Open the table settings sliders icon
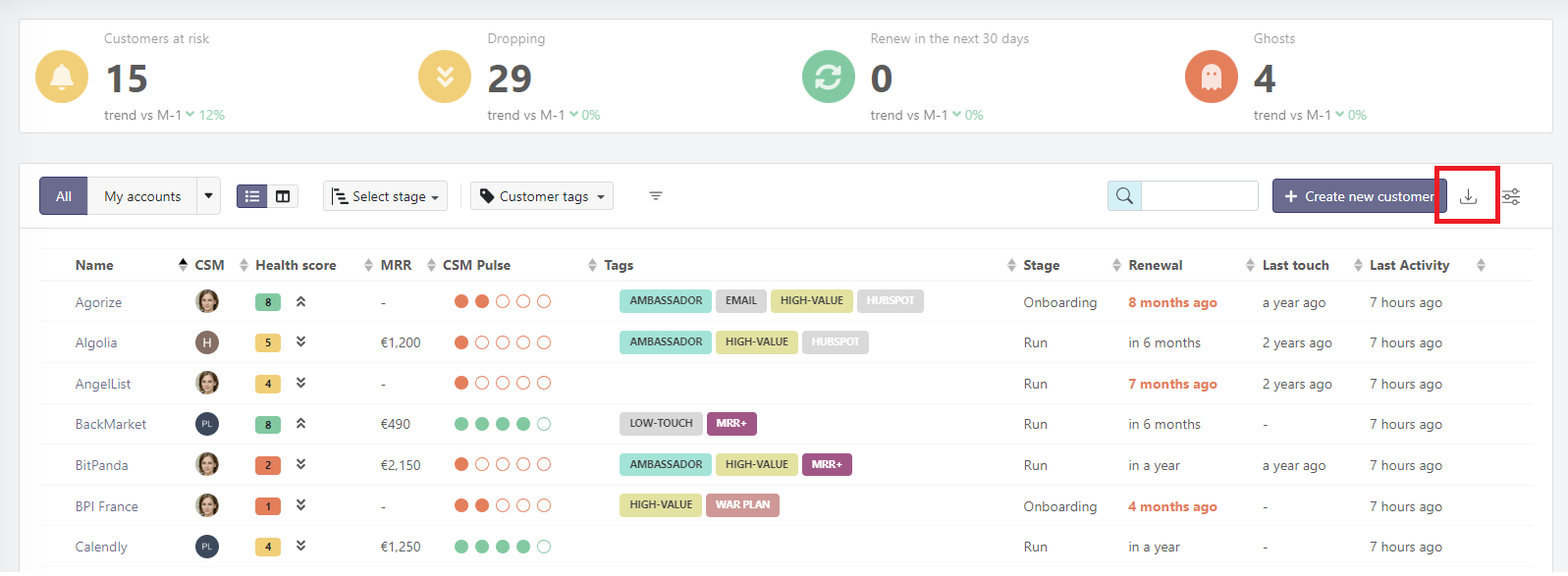This screenshot has height=576, width=1568. [x=1511, y=197]
